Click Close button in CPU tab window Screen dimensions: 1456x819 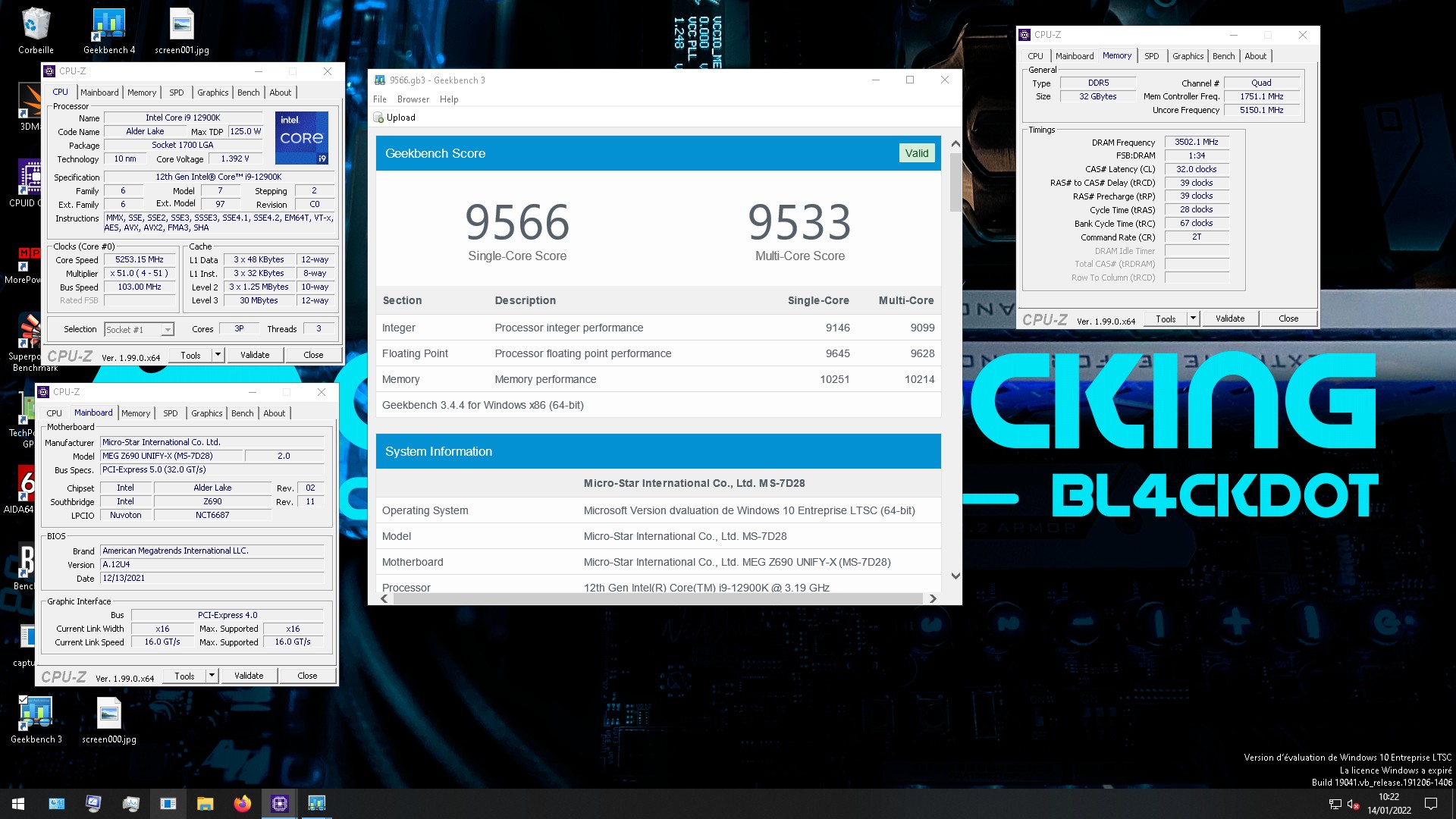coord(313,355)
